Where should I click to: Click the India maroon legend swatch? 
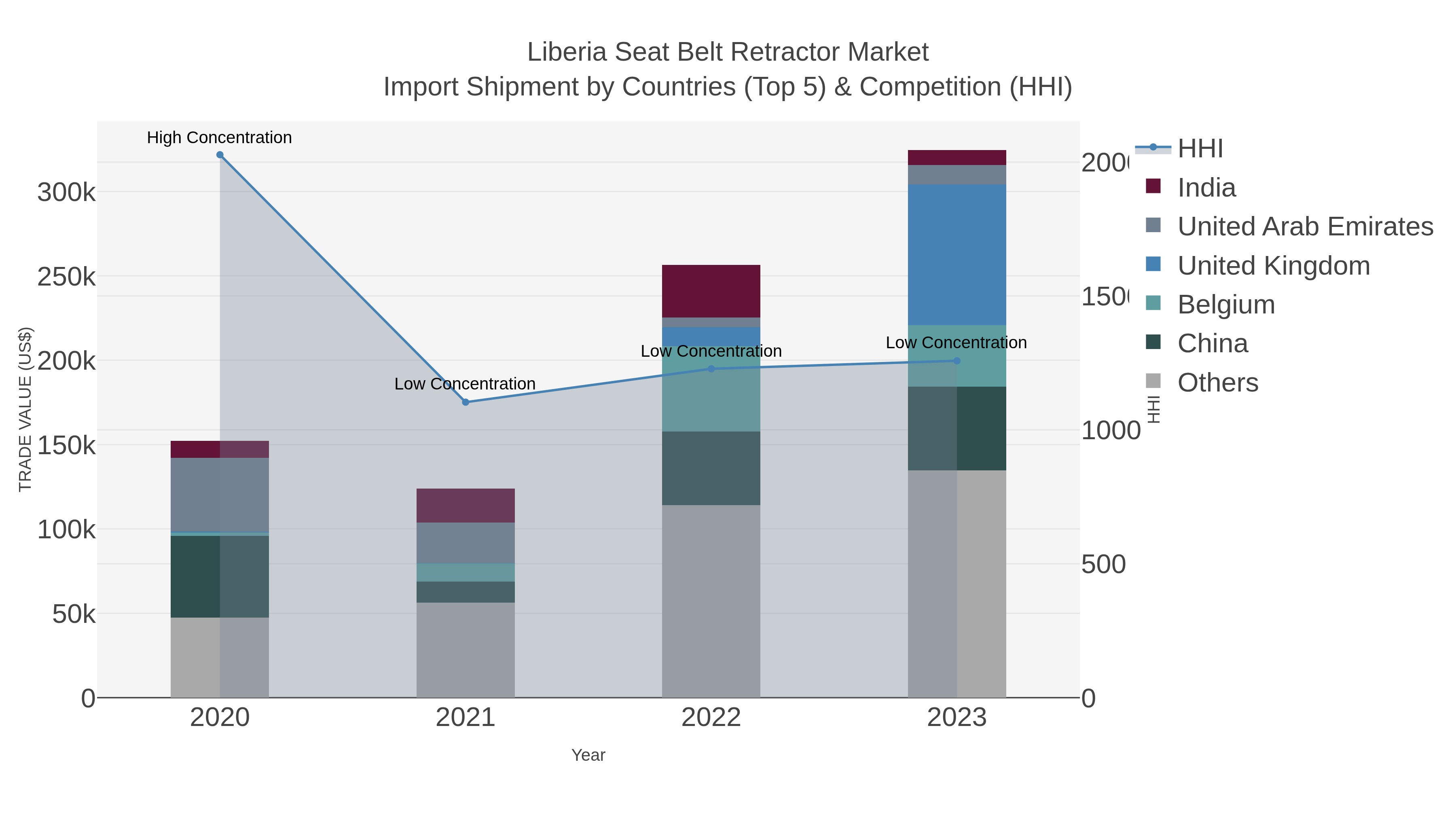pyautogui.click(x=1153, y=186)
